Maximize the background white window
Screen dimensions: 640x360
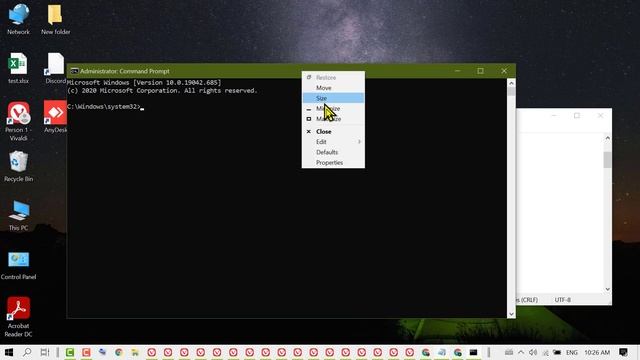coord(577,116)
